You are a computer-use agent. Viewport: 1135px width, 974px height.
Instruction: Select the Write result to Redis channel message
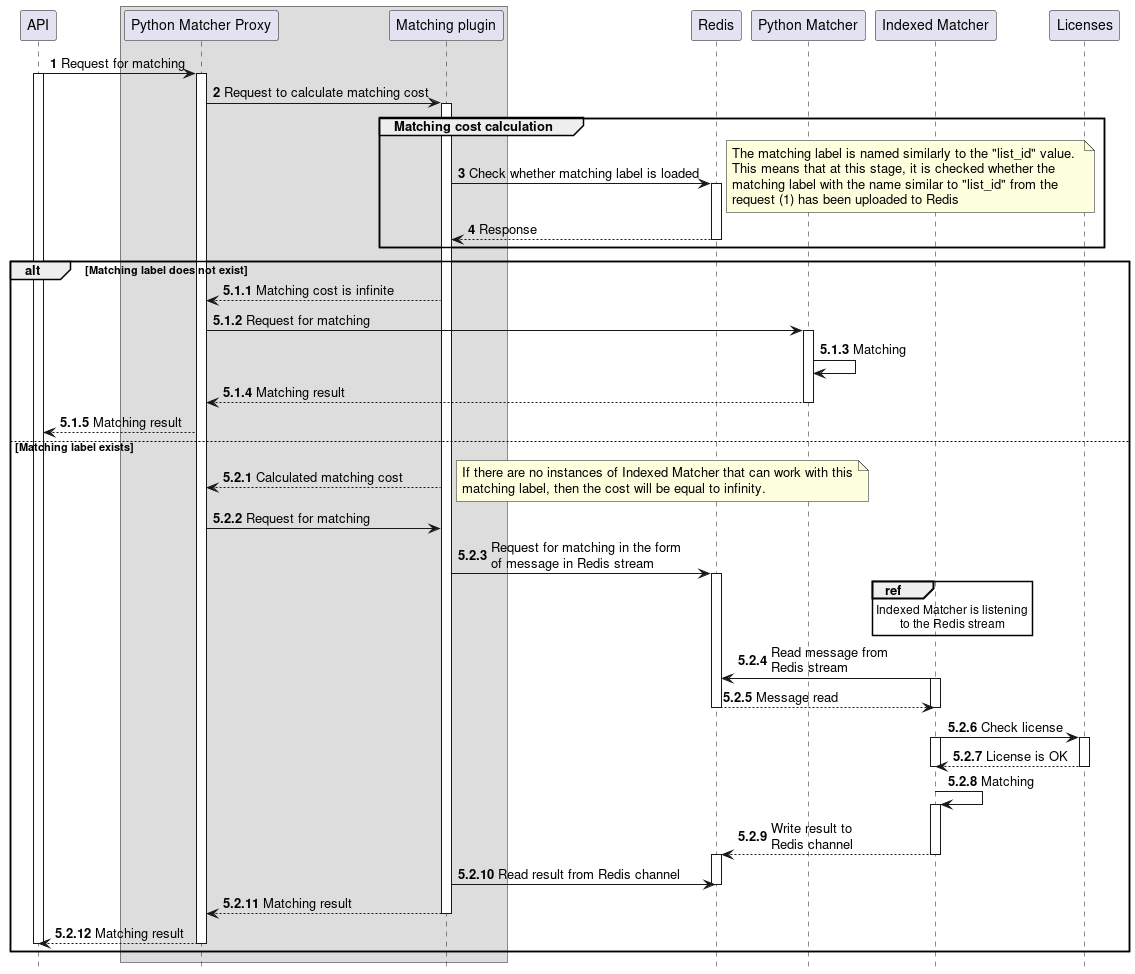pos(812,836)
